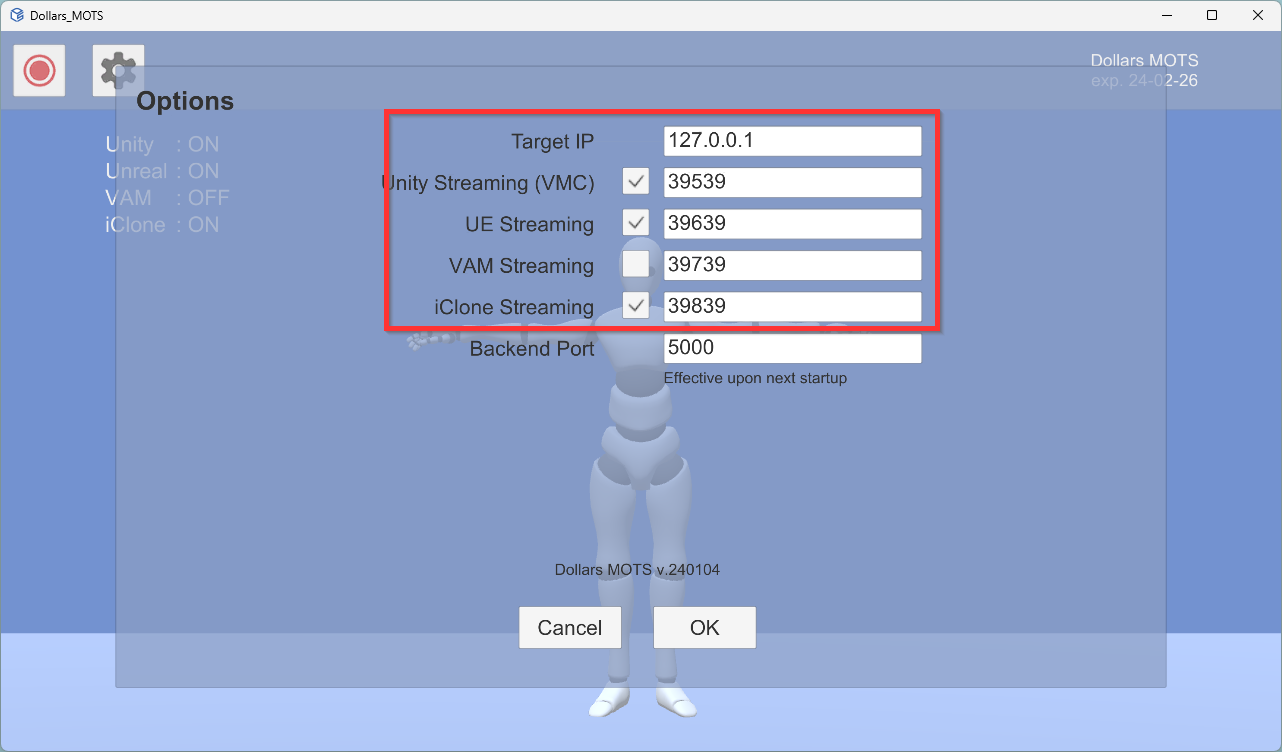Edit the iClone Streaming port field 39839

[792, 307]
